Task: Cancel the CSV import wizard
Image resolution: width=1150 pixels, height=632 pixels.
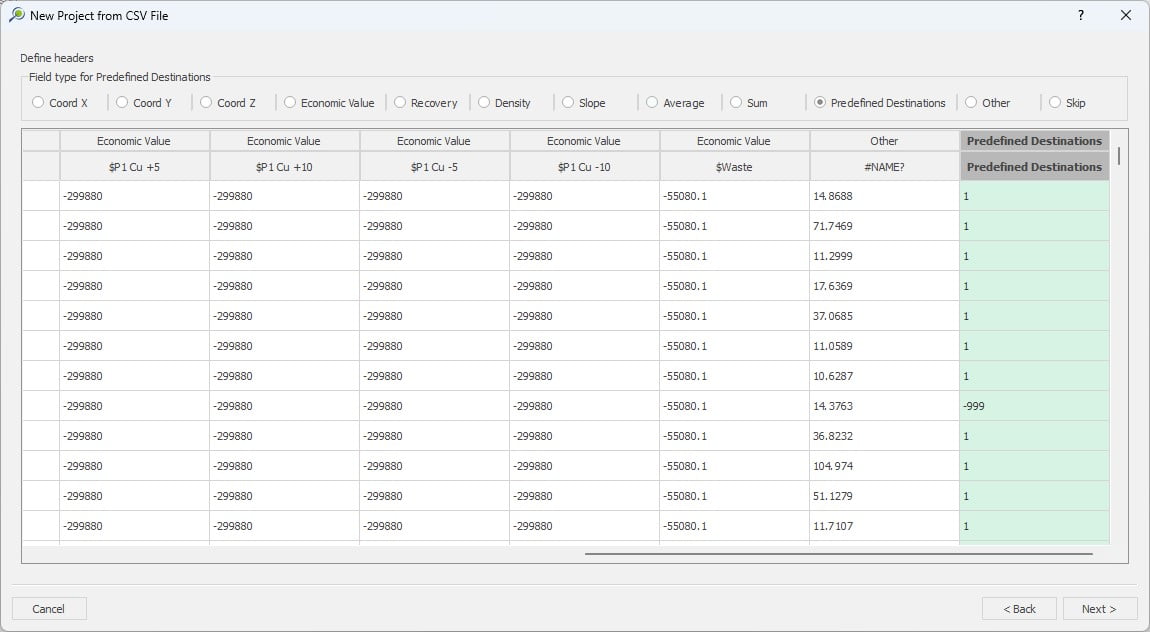Action: point(49,608)
